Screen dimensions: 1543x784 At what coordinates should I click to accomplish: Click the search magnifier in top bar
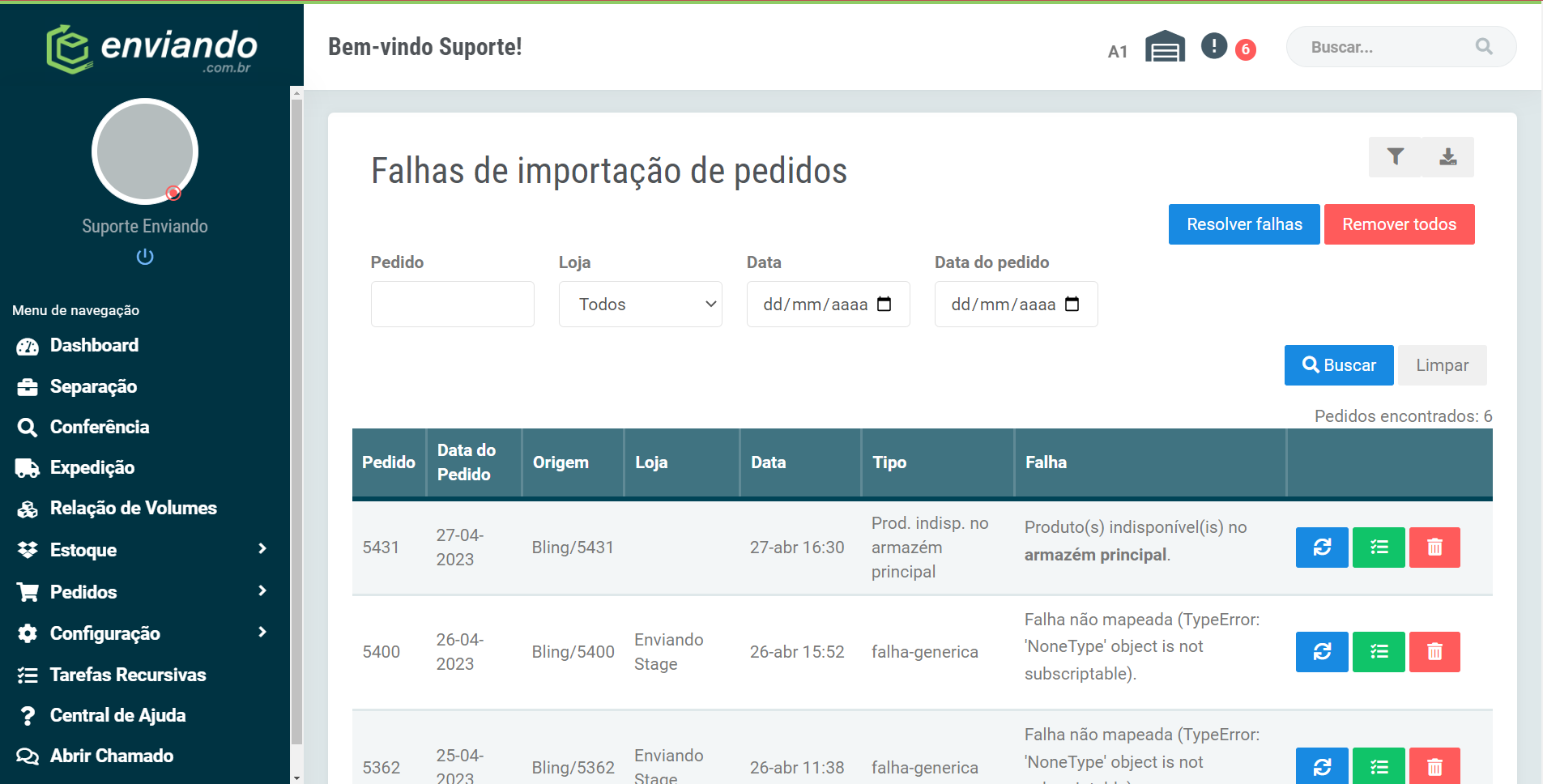click(1484, 47)
